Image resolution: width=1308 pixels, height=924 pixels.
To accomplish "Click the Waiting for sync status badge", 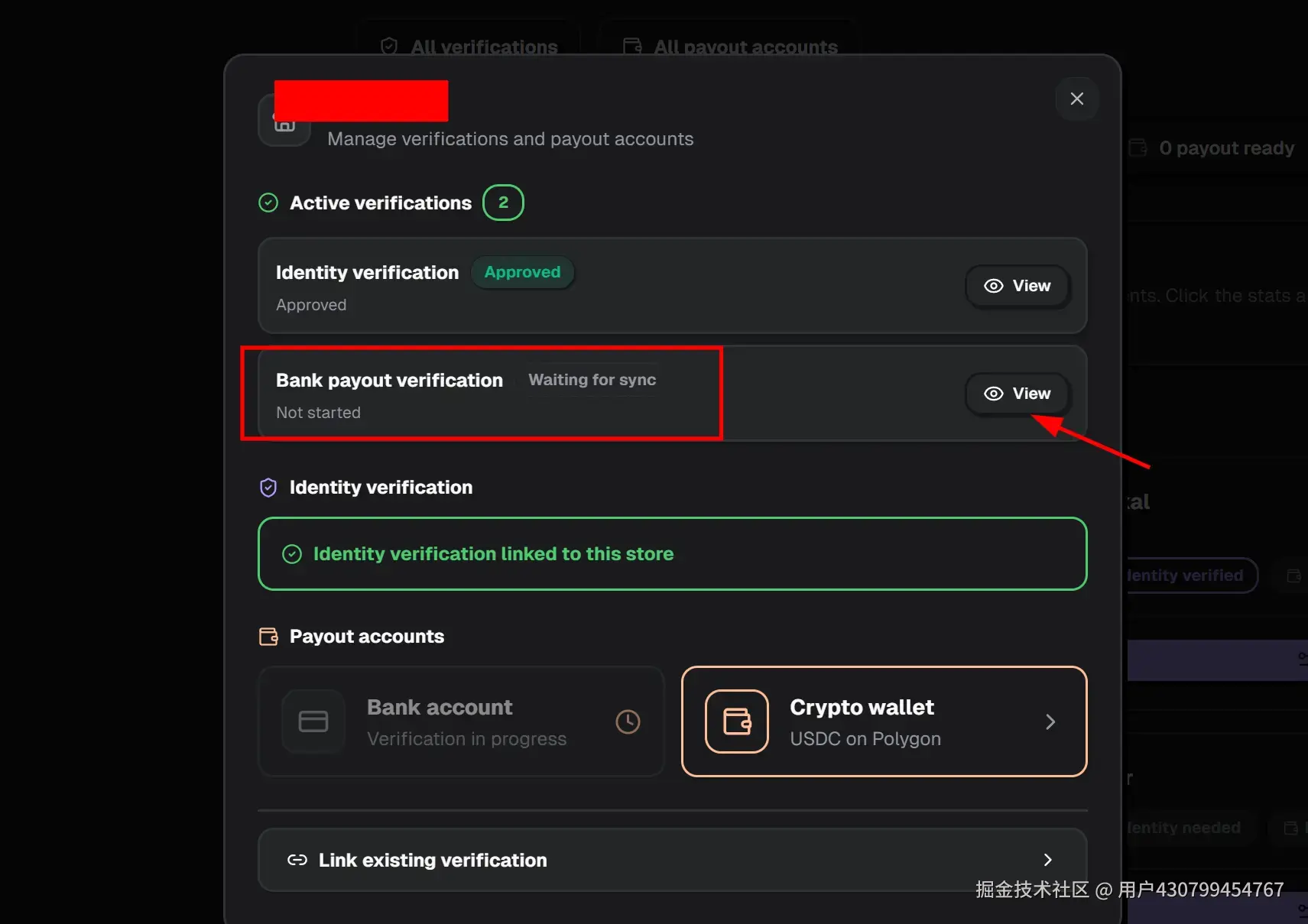I will point(592,380).
